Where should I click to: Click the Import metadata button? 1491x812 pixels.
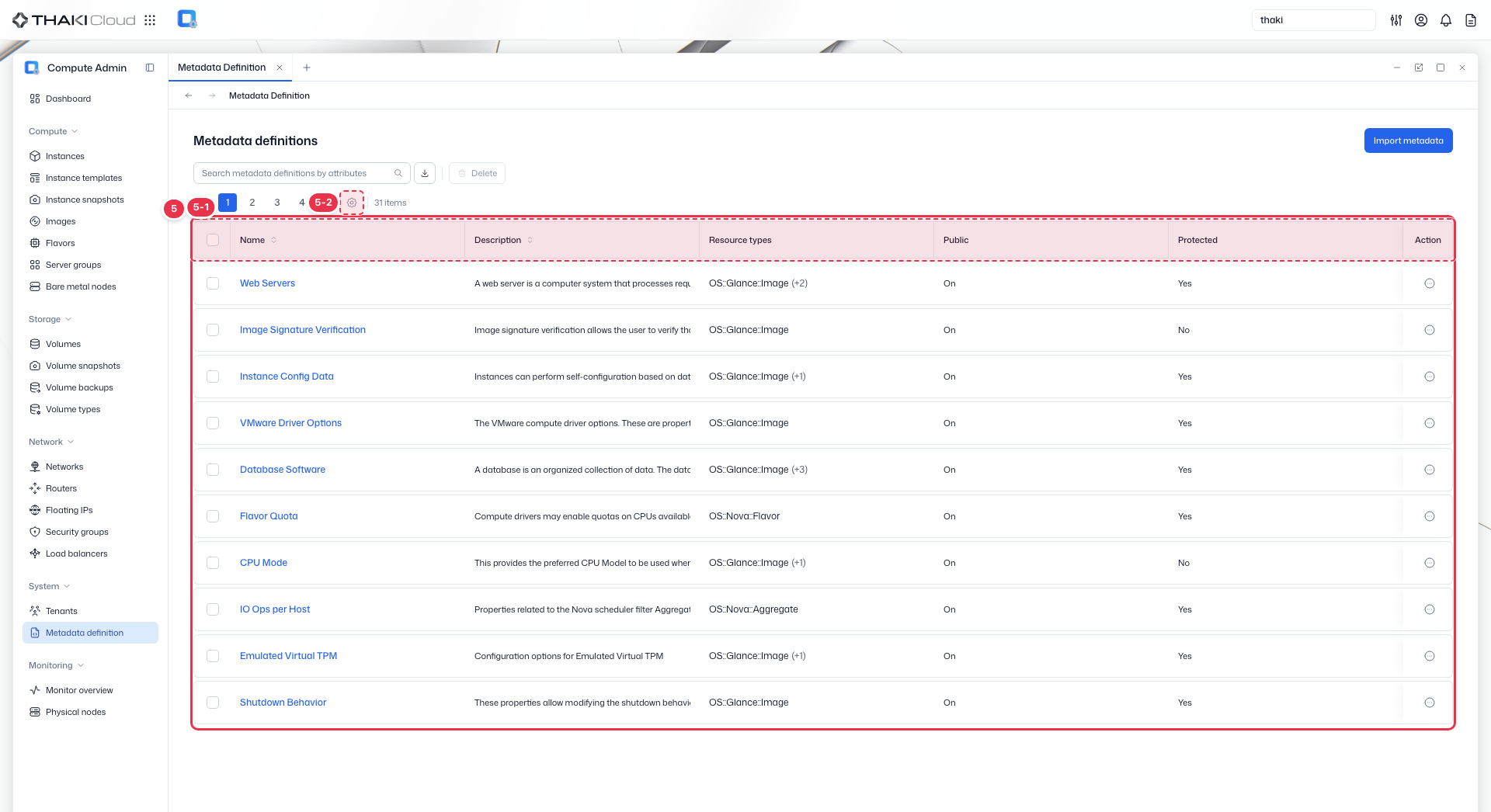1408,141
